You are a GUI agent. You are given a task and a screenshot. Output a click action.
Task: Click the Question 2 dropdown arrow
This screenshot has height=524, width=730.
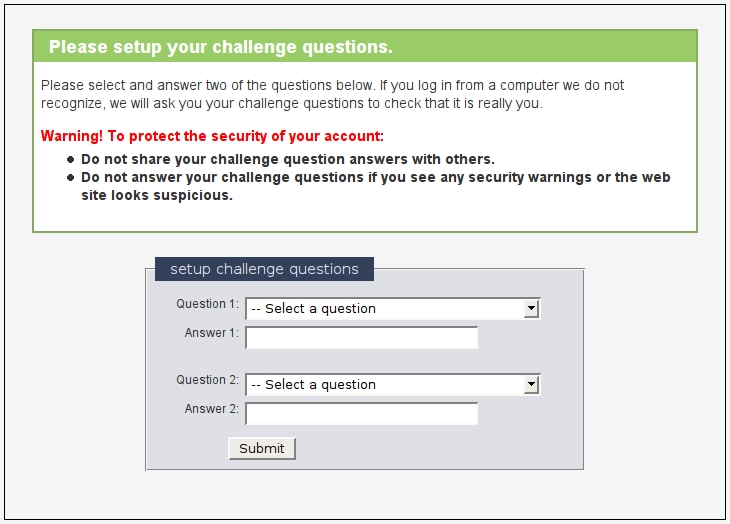[532, 384]
